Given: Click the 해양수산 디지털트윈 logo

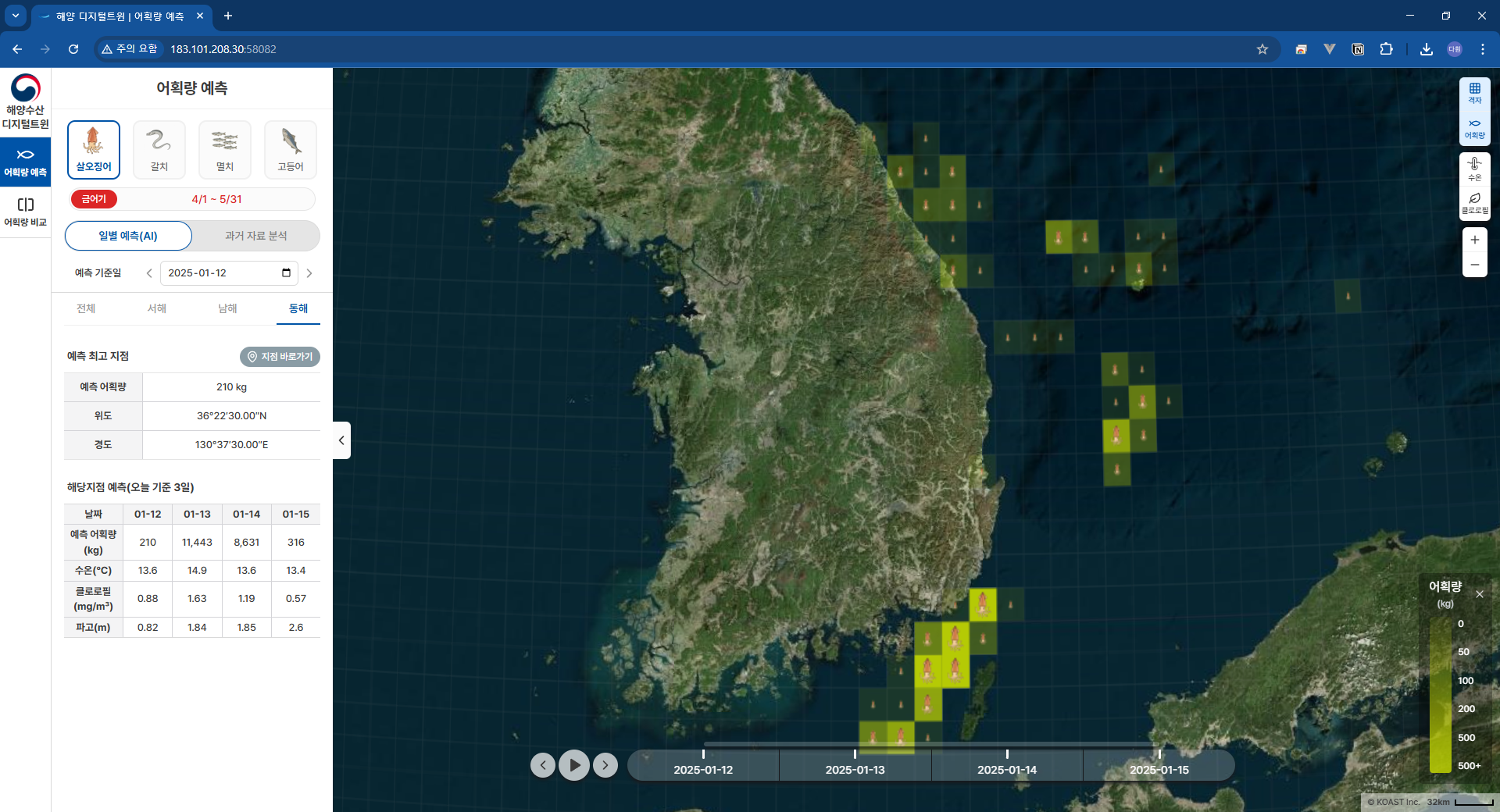Looking at the screenshot, I should tap(25, 101).
